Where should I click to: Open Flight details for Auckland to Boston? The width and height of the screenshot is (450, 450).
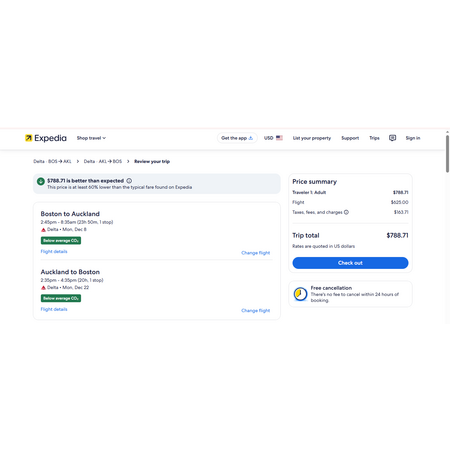[x=54, y=309]
